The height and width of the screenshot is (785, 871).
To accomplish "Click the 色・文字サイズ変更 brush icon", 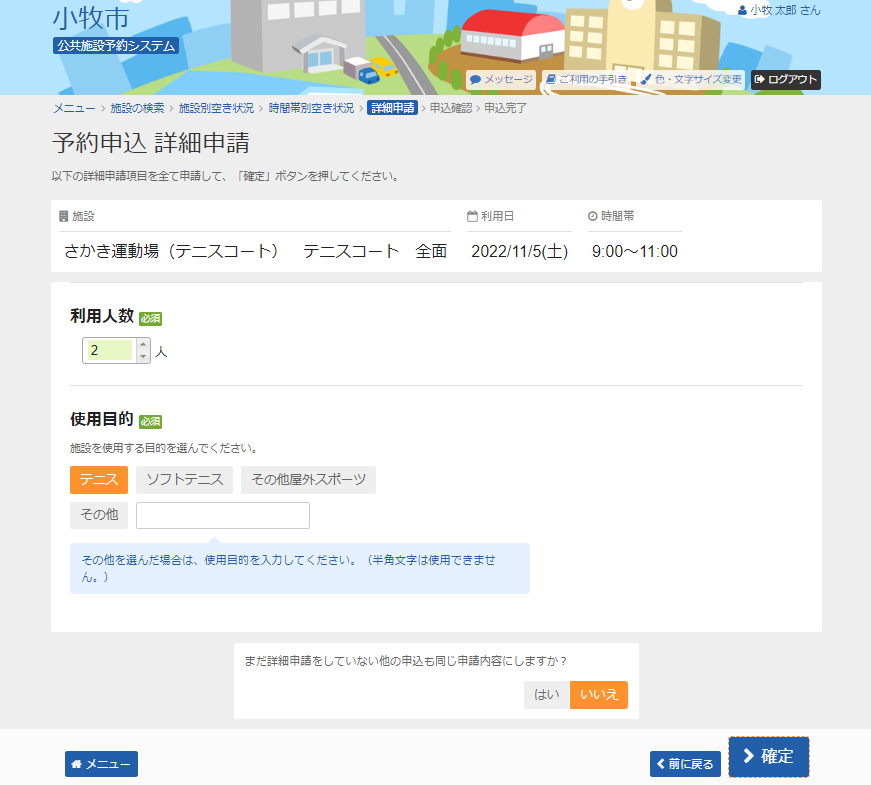I will click(647, 80).
